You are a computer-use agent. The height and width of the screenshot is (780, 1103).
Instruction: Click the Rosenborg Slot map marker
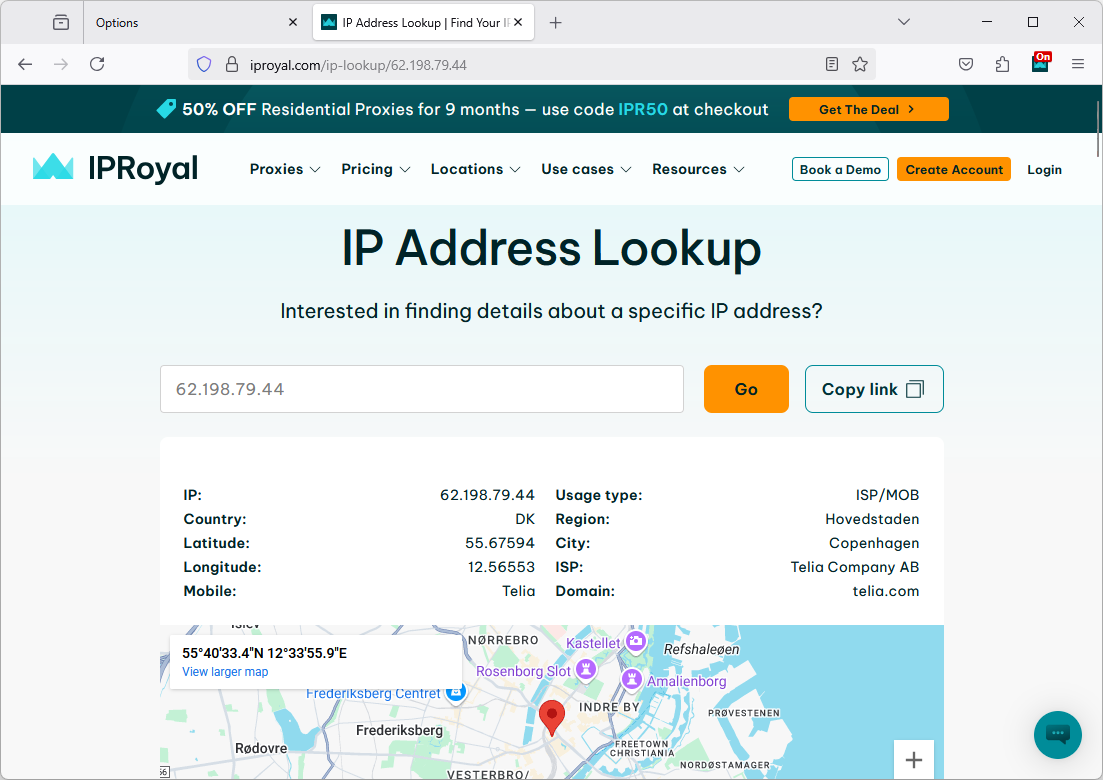(585, 669)
